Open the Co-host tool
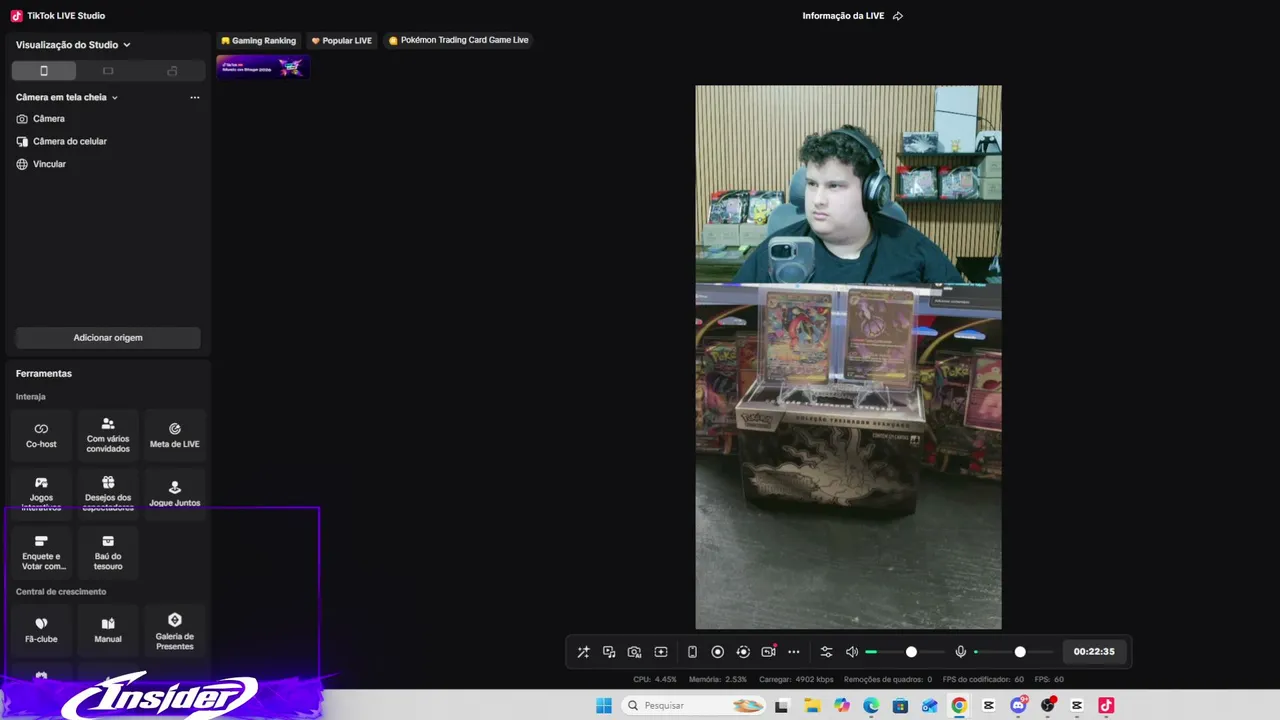Image resolution: width=1280 pixels, height=720 pixels. click(x=41, y=435)
